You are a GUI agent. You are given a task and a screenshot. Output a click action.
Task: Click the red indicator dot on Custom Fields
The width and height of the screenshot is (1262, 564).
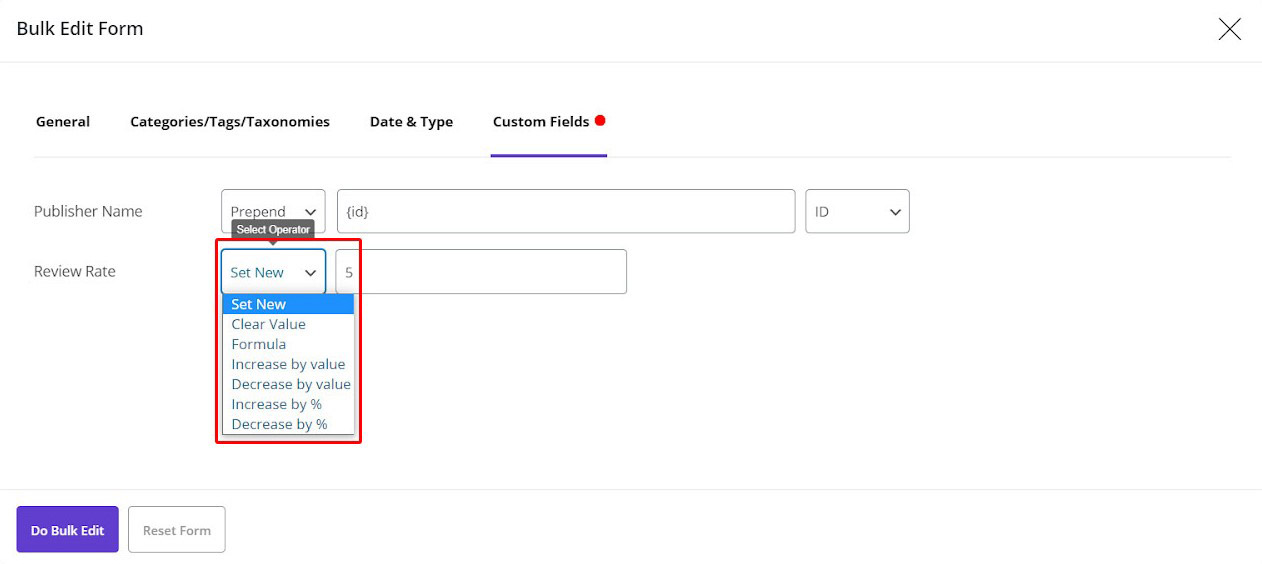click(600, 121)
